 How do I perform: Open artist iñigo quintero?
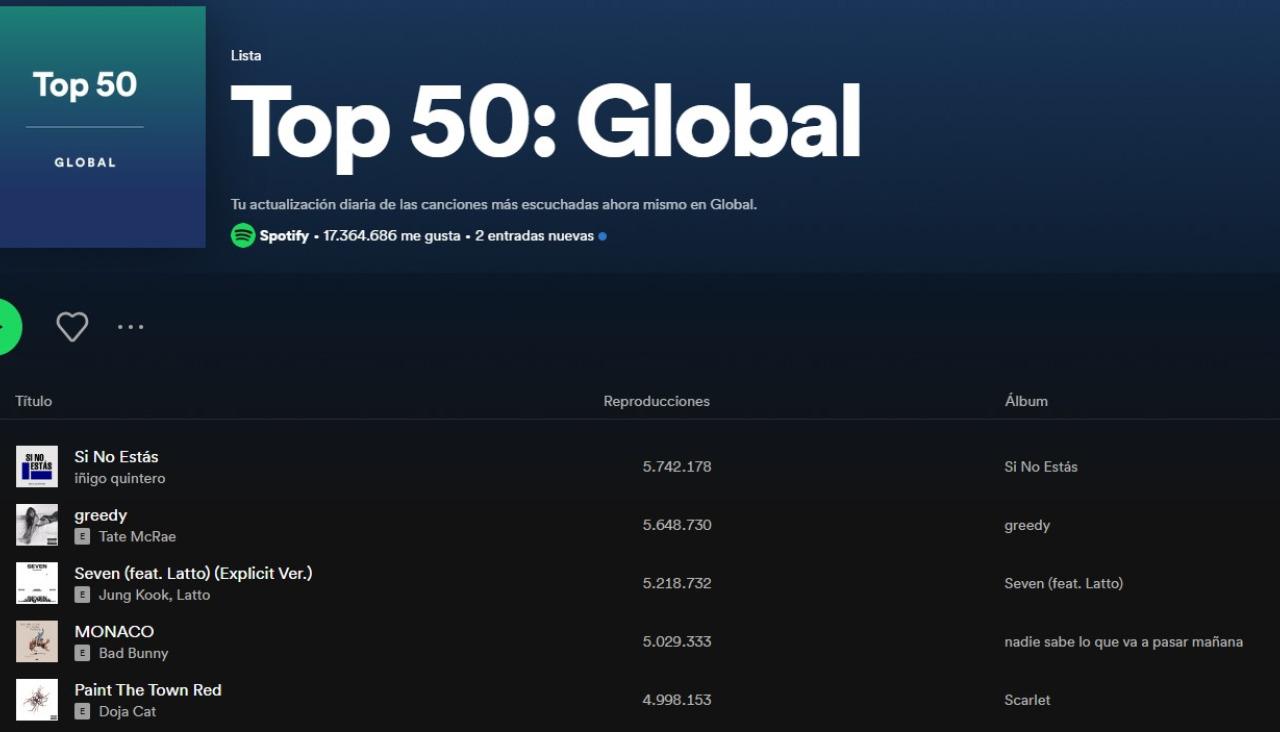[120, 478]
